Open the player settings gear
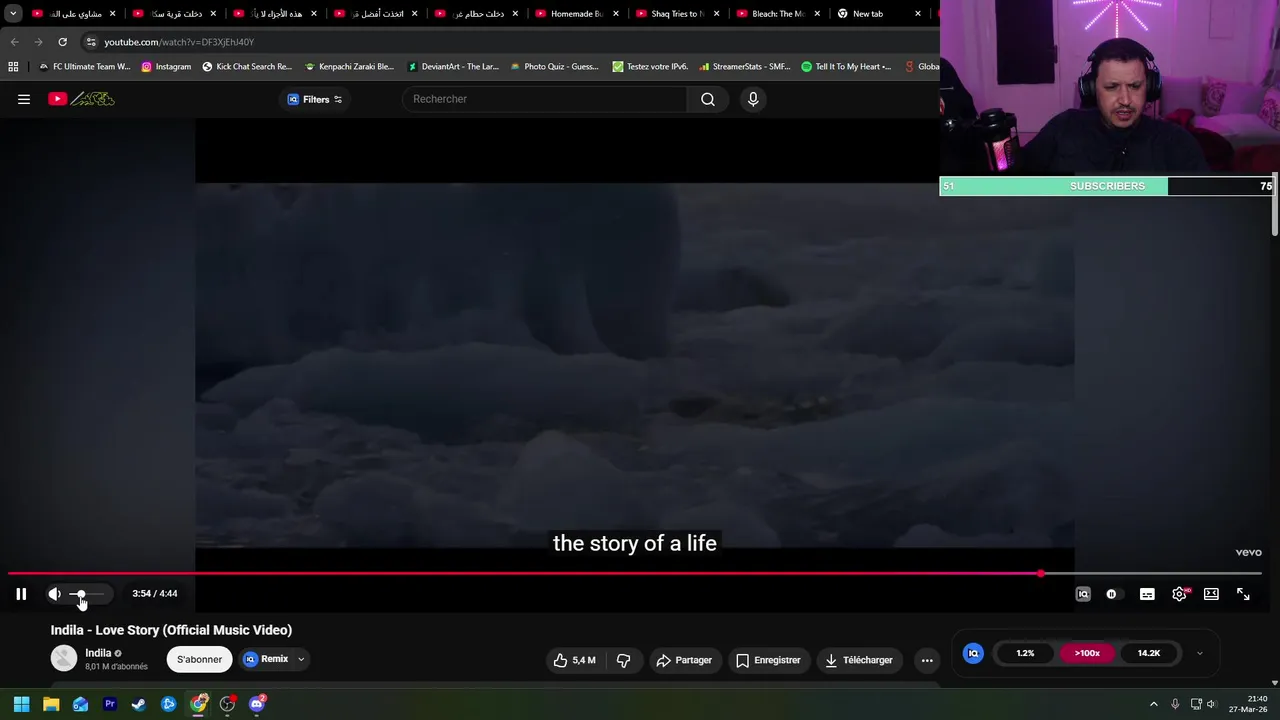The image size is (1280, 720). 1179,594
